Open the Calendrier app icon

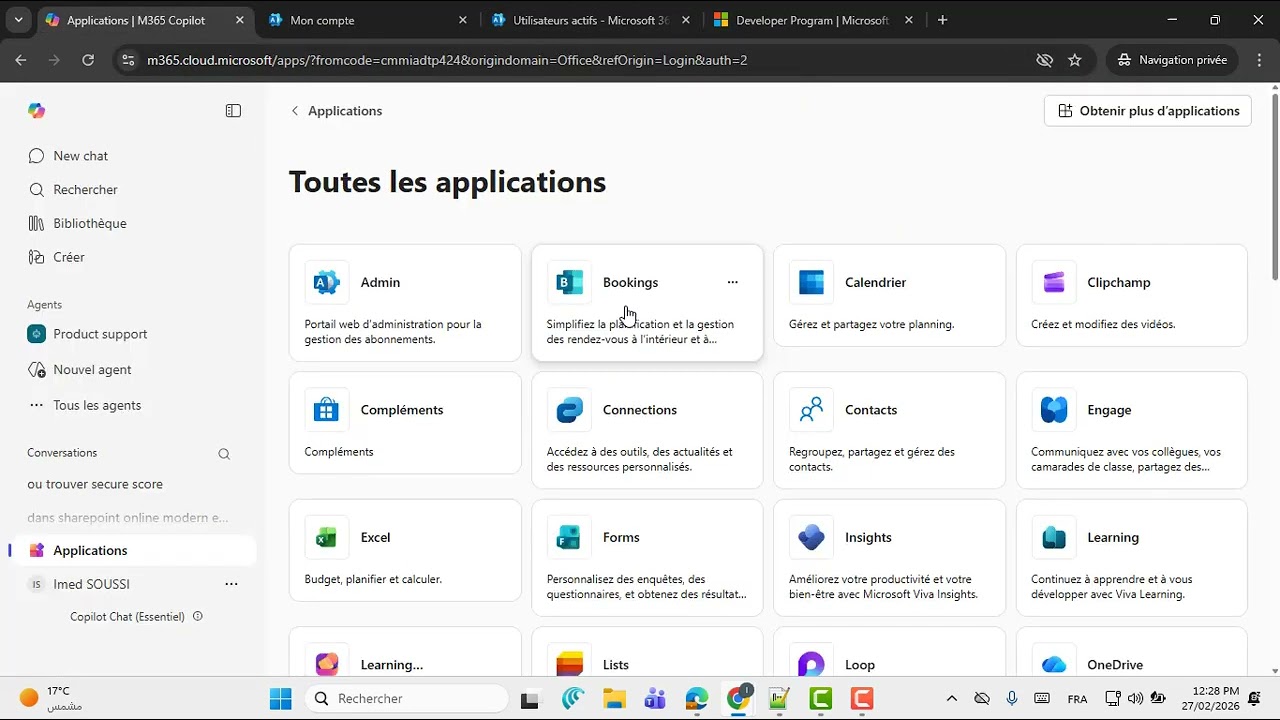[x=811, y=282]
